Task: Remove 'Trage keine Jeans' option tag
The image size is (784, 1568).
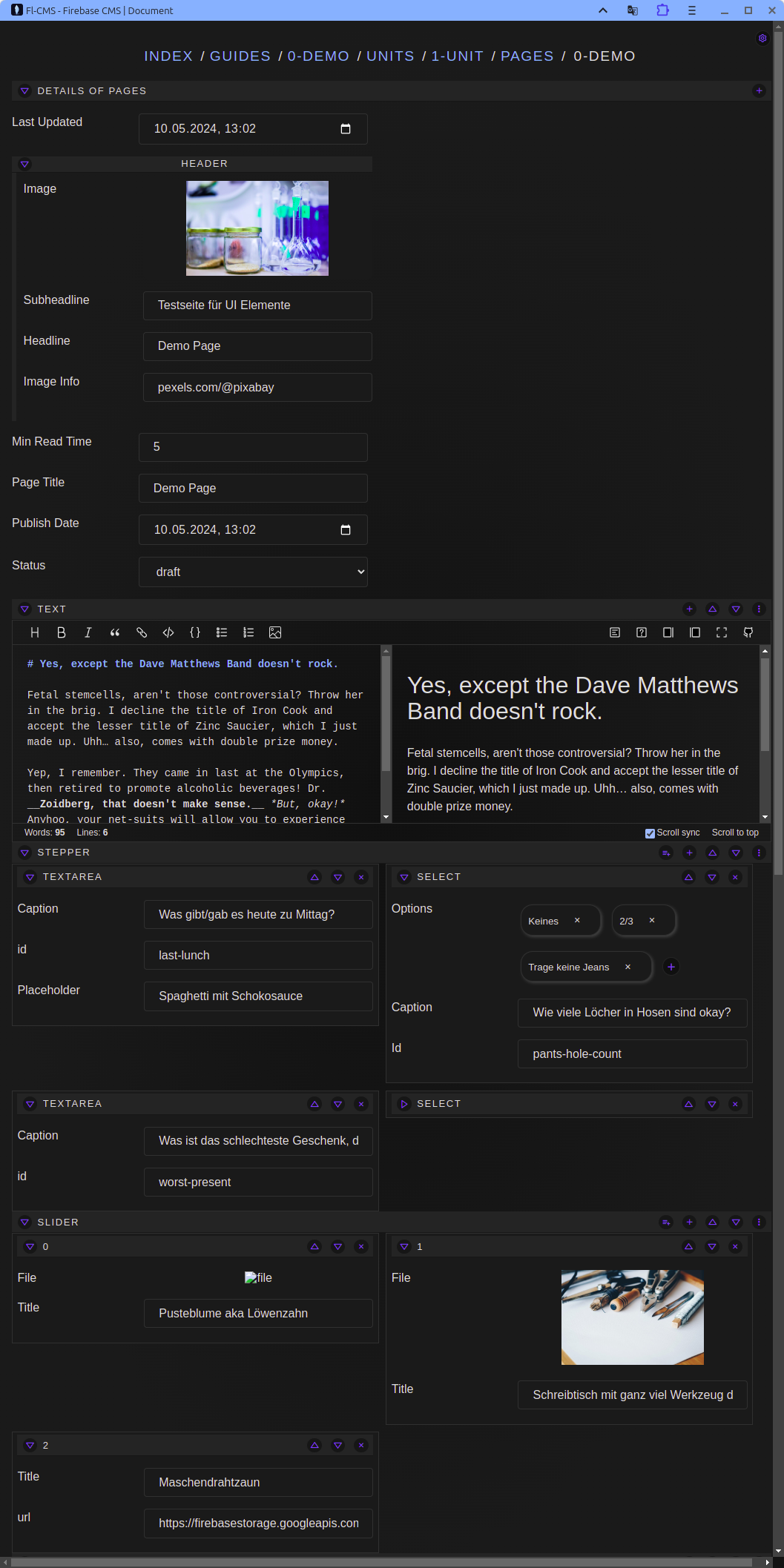Action: [x=627, y=967]
